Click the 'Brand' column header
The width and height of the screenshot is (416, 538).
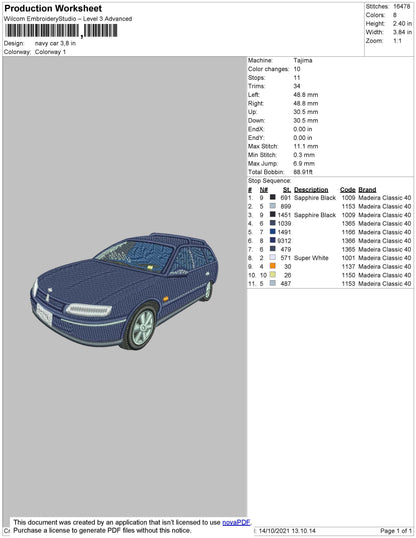click(367, 189)
